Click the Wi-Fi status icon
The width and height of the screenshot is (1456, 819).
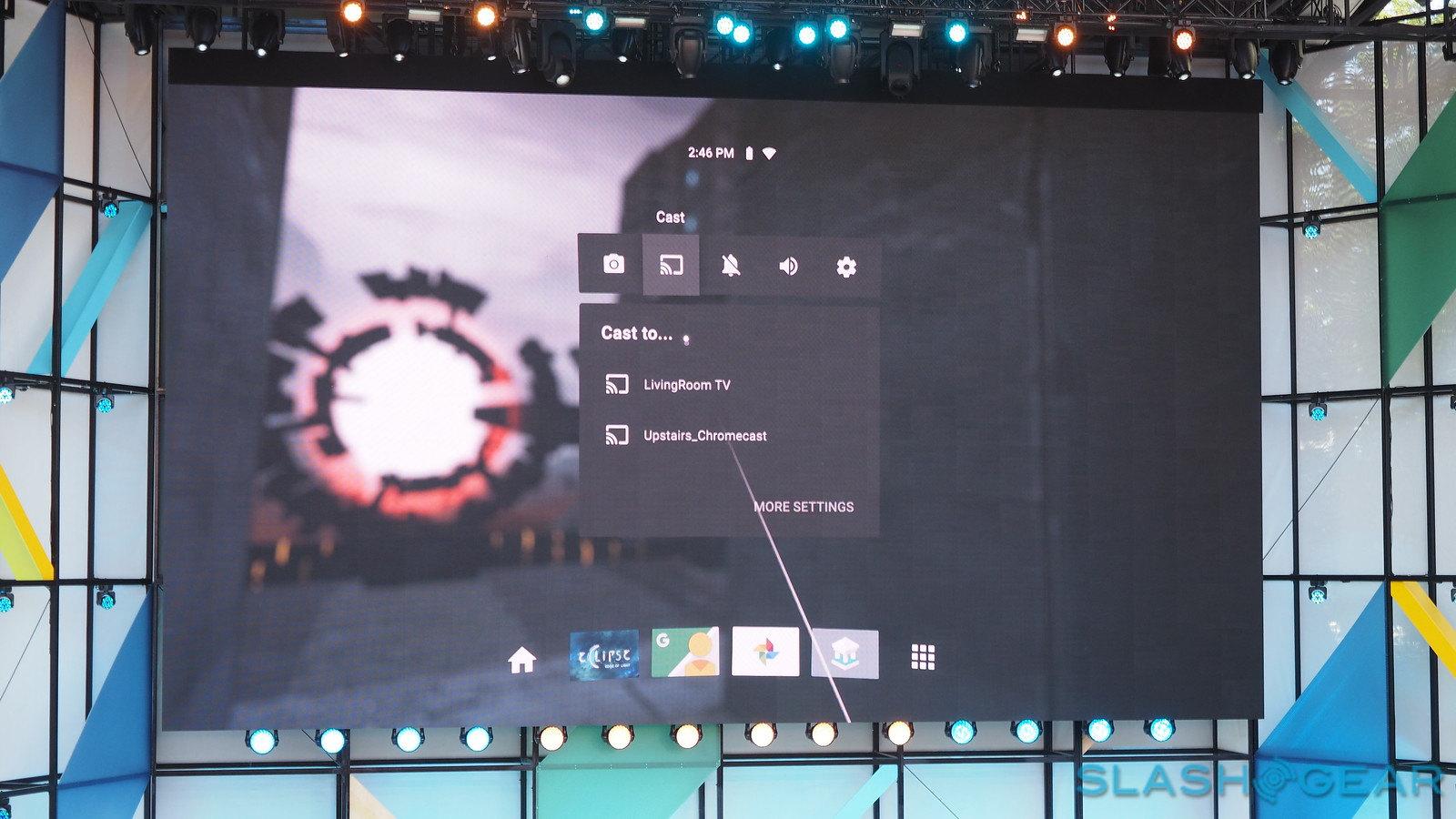coord(770,154)
